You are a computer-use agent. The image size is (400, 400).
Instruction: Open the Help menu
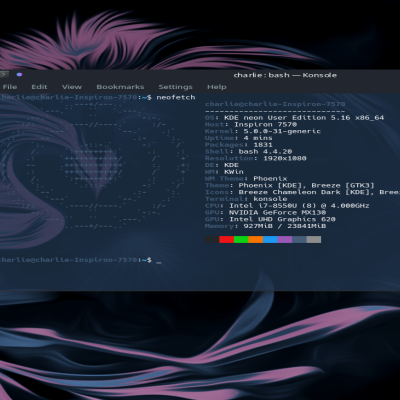tap(217, 87)
